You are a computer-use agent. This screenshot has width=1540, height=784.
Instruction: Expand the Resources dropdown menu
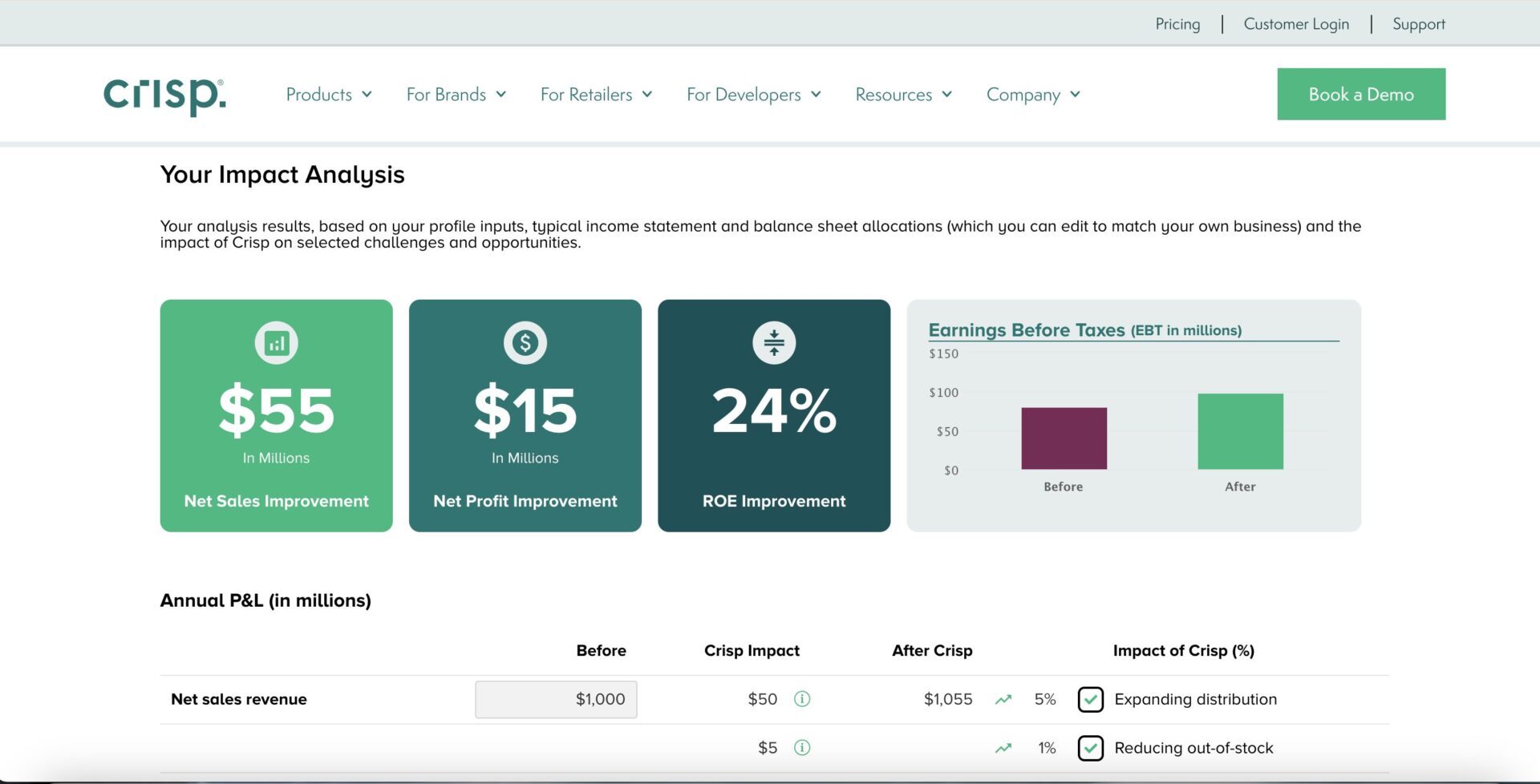click(904, 95)
